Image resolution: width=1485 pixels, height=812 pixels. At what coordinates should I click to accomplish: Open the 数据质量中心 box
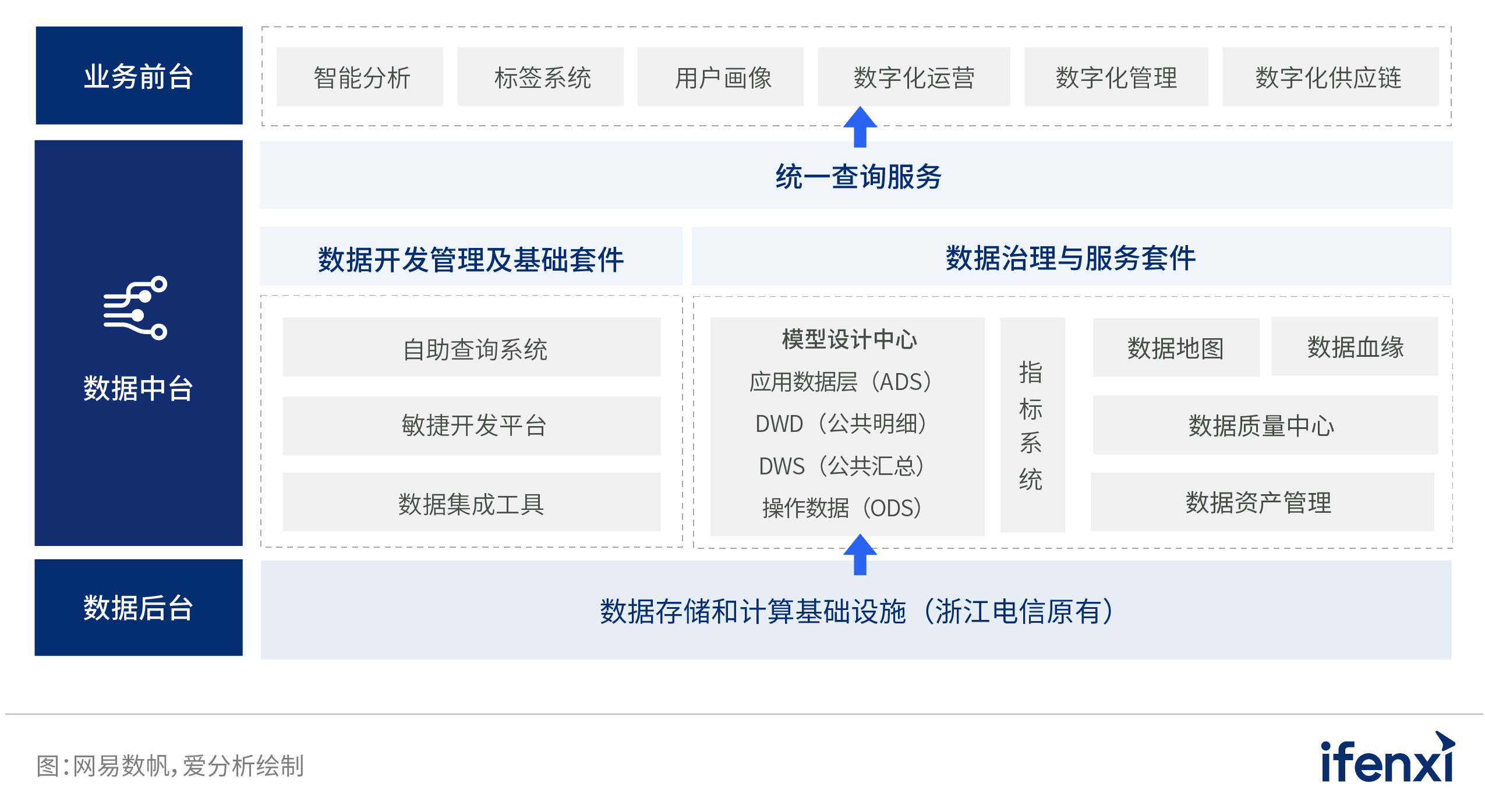point(1265,425)
